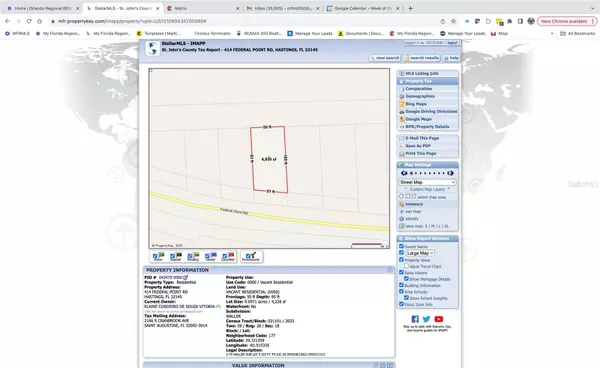Open the YouTube channel icon
The image size is (600, 368).
tap(439, 319)
